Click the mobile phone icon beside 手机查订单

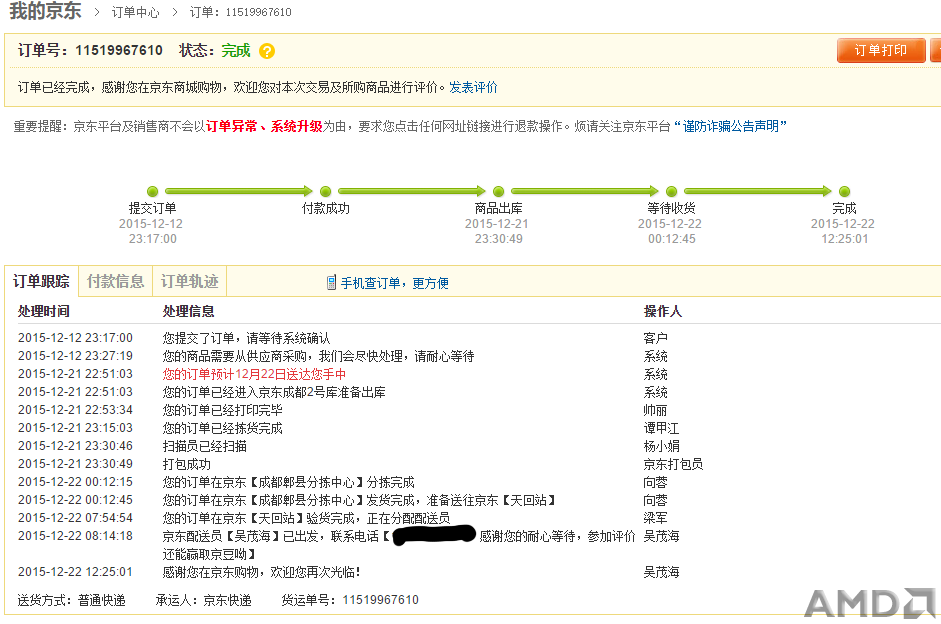[x=331, y=283]
